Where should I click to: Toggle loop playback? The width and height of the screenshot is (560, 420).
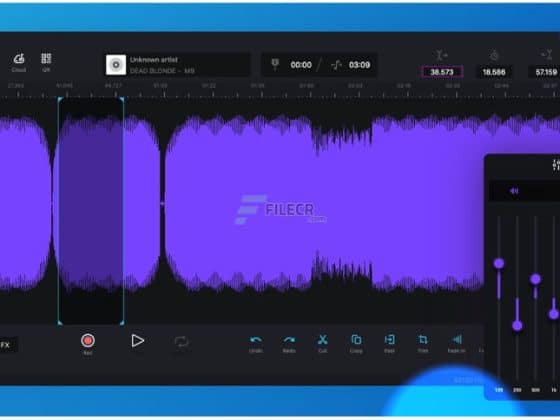(182, 342)
